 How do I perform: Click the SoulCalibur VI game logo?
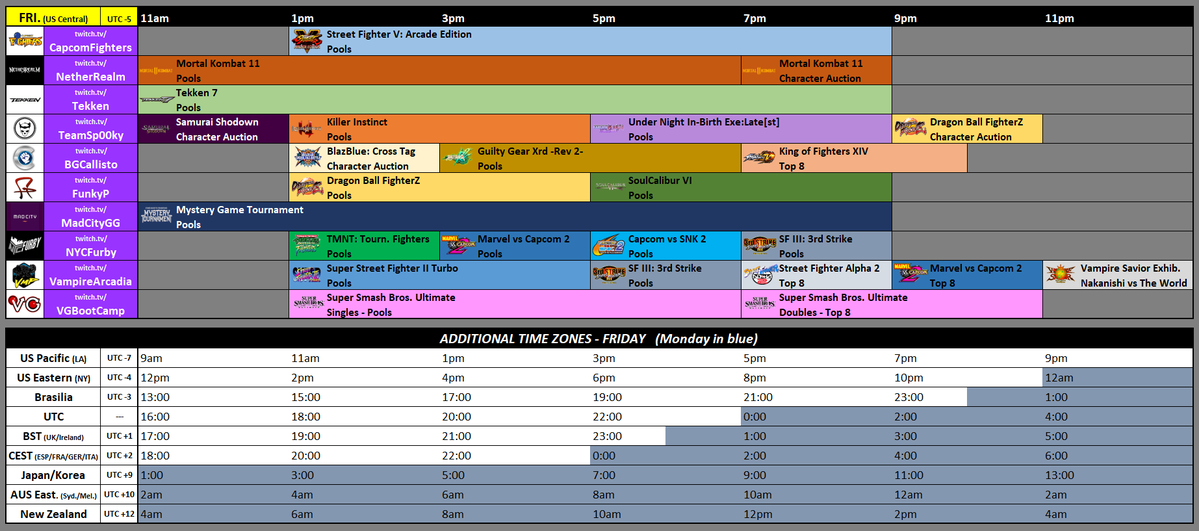pyautogui.click(x=608, y=187)
